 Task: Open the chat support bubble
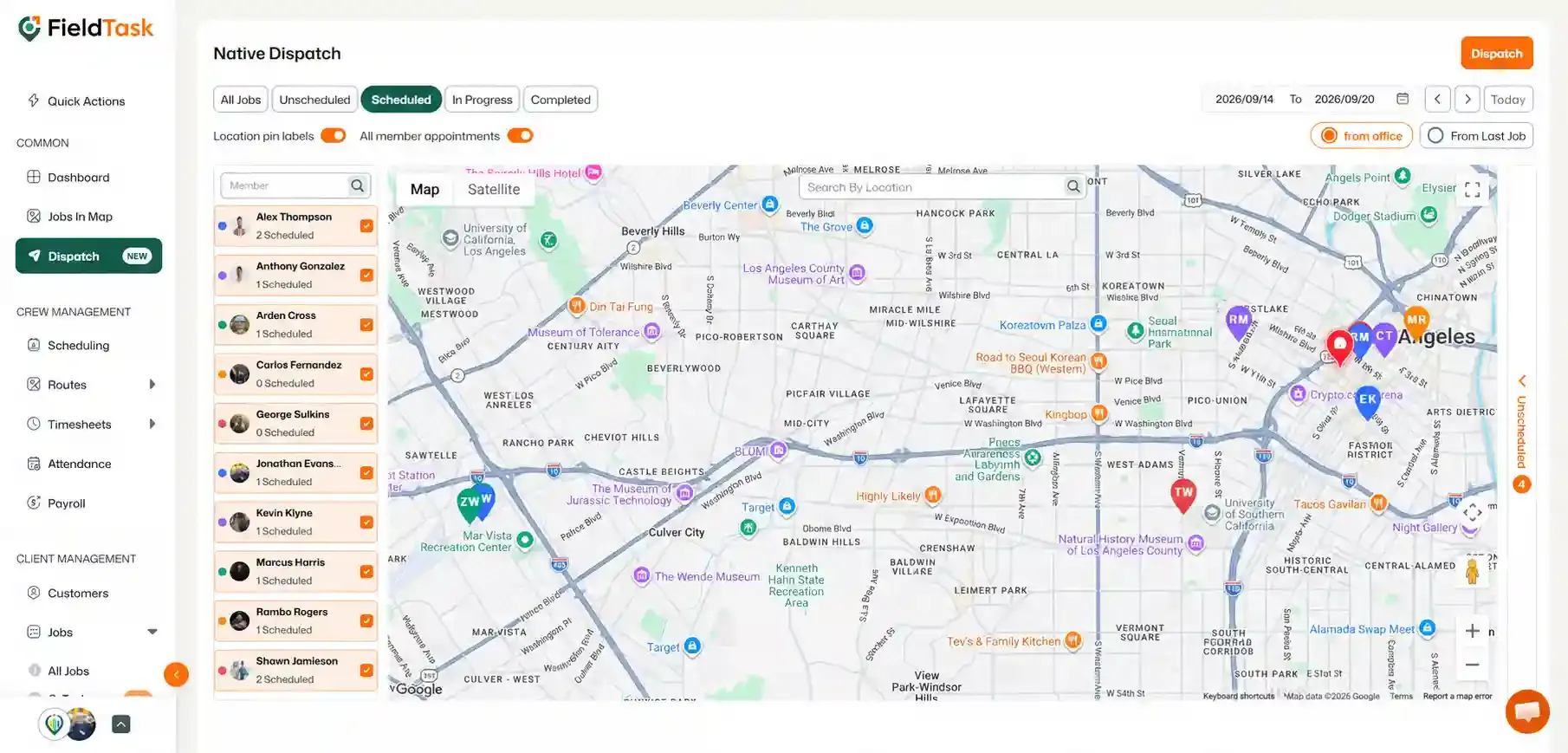[1527, 711]
